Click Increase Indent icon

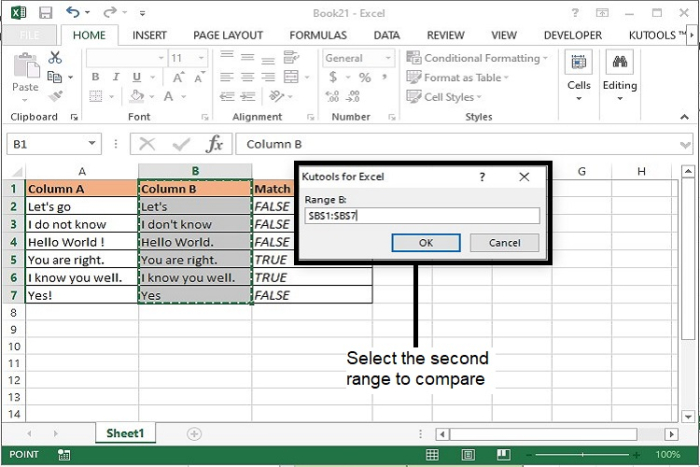click(x=248, y=96)
